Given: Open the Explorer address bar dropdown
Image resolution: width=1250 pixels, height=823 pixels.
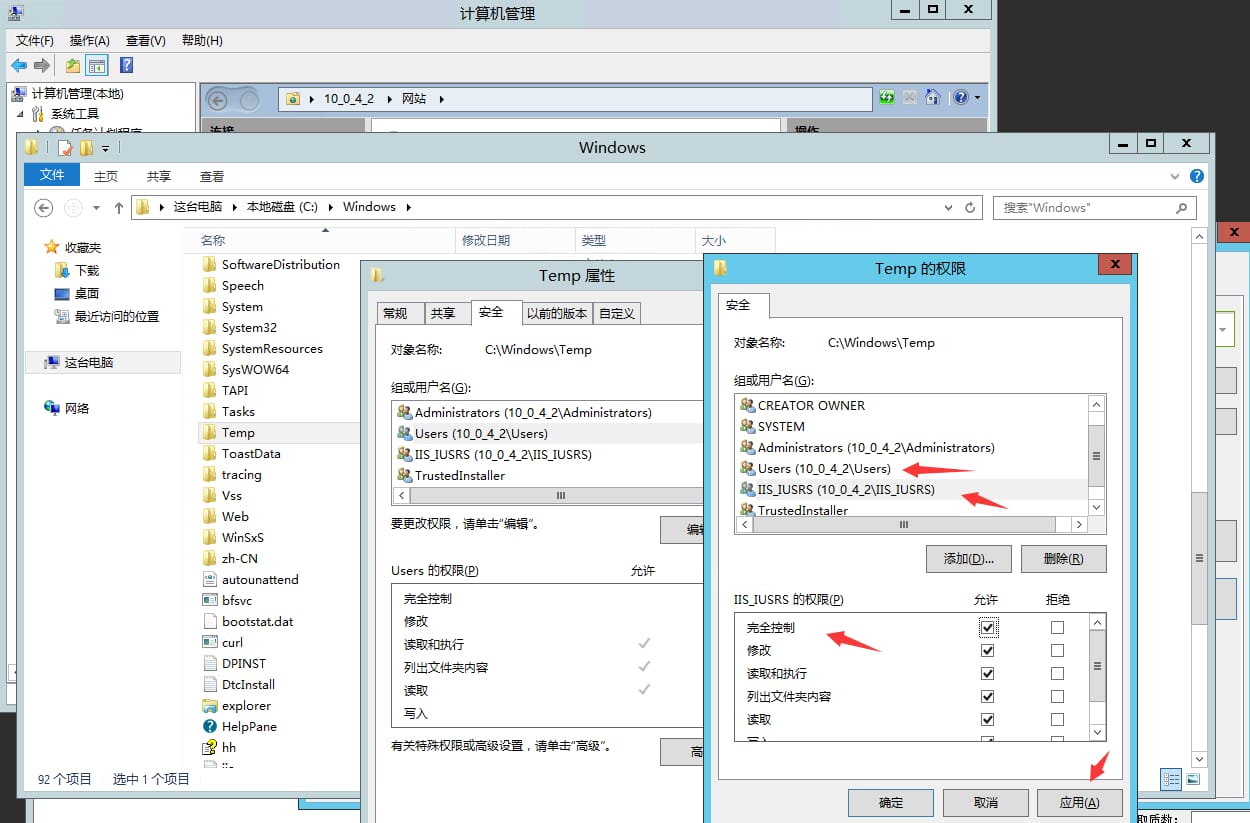Looking at the screenshot, I should point(948,207).
